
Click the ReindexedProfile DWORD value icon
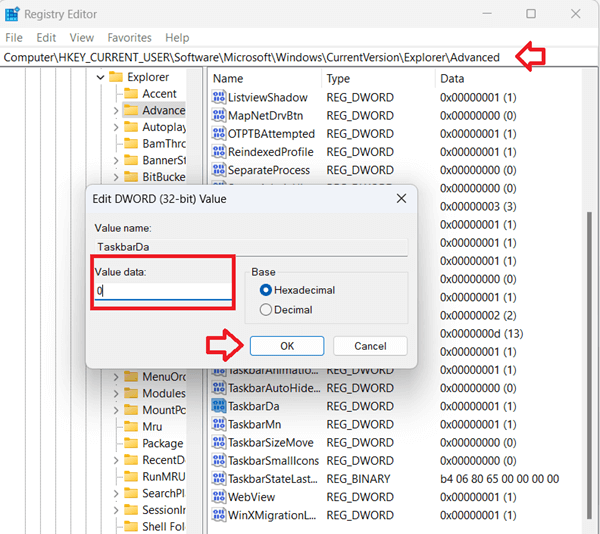pos(218,151)
